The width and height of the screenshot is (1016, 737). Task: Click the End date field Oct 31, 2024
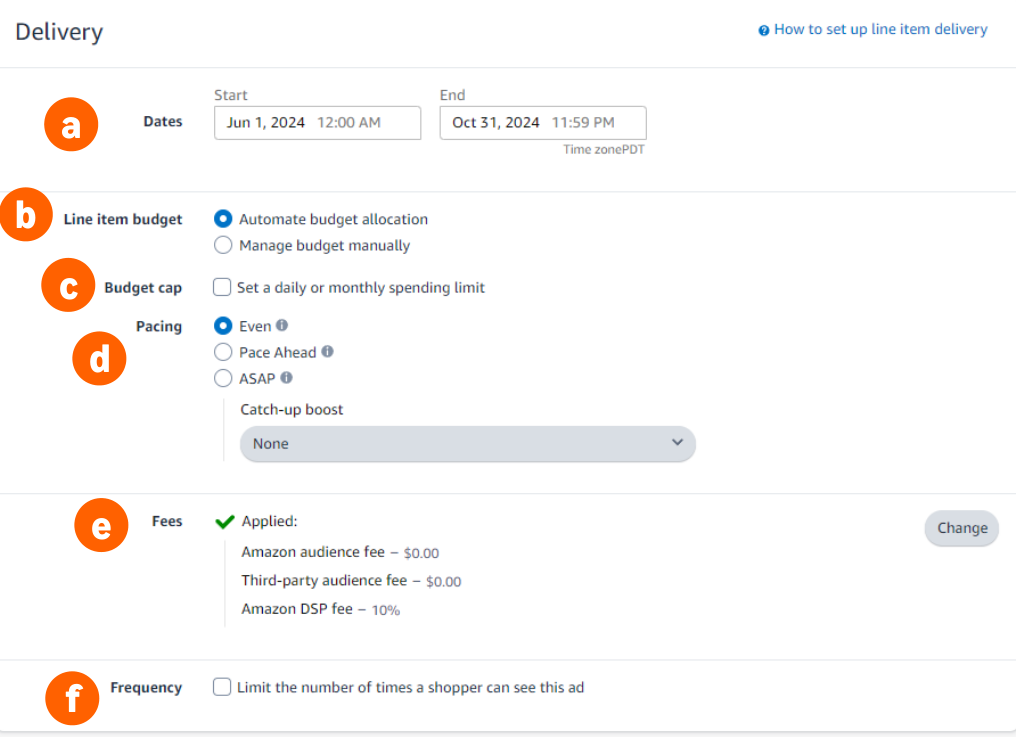pyautogui.click(x=543, y=123)
